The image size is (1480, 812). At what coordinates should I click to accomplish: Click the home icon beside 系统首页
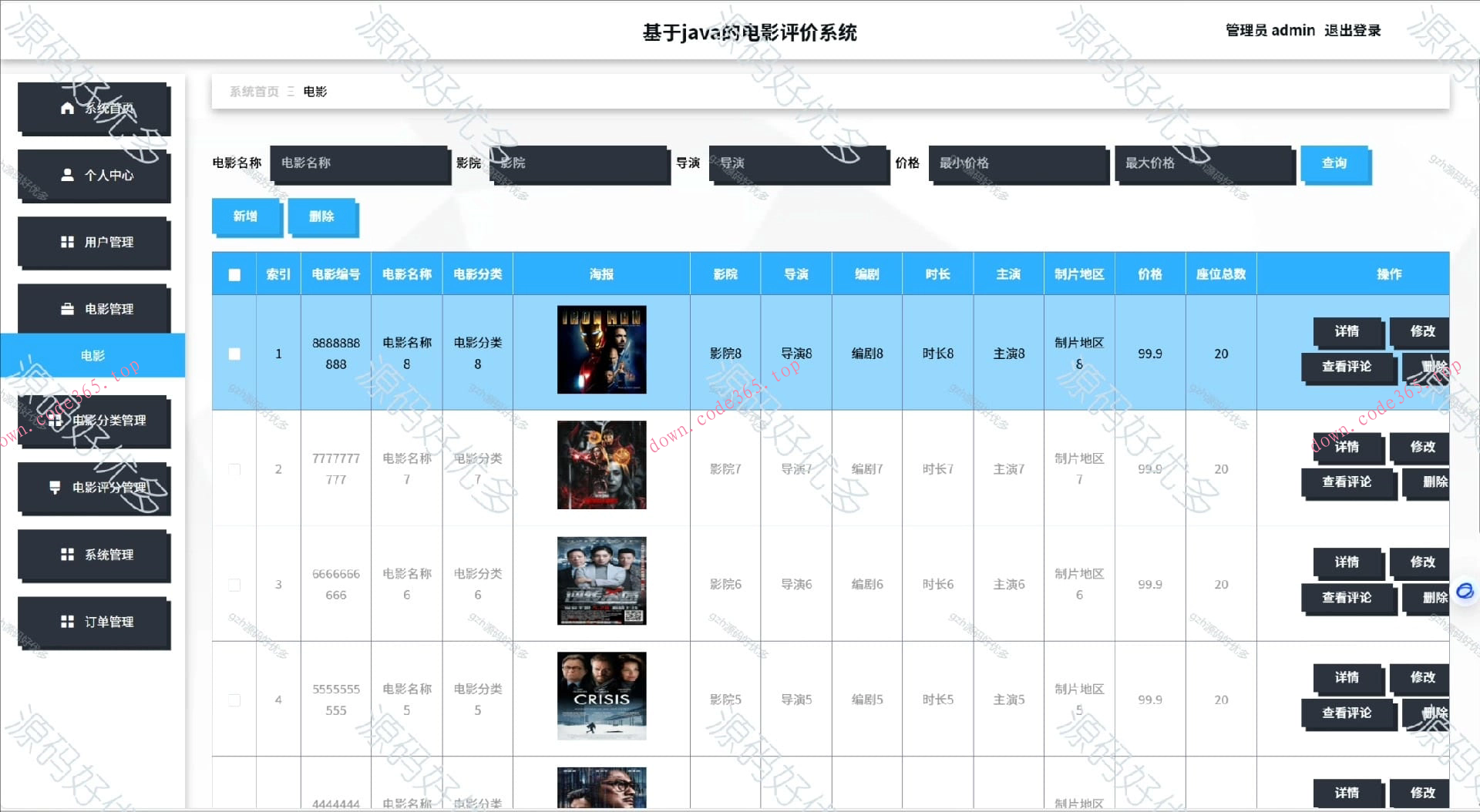(x=67, y=108)
